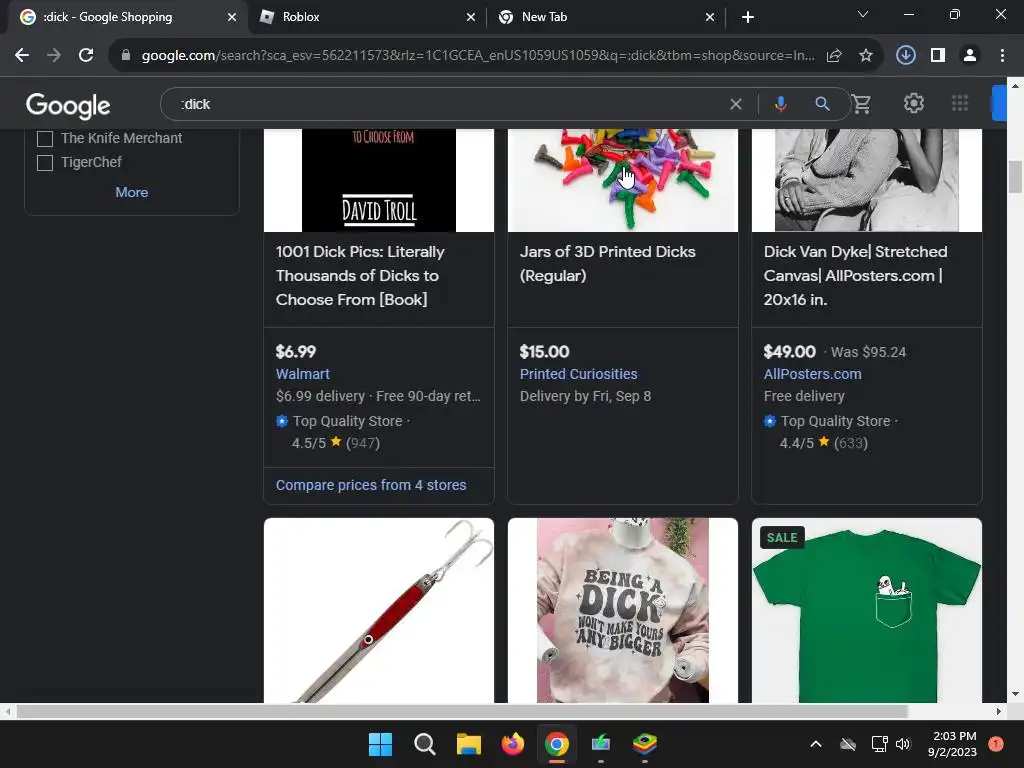Click the Chrome taskbar icon
Image resolution: width=1024 pixels, height=768 pixels.
556,744
